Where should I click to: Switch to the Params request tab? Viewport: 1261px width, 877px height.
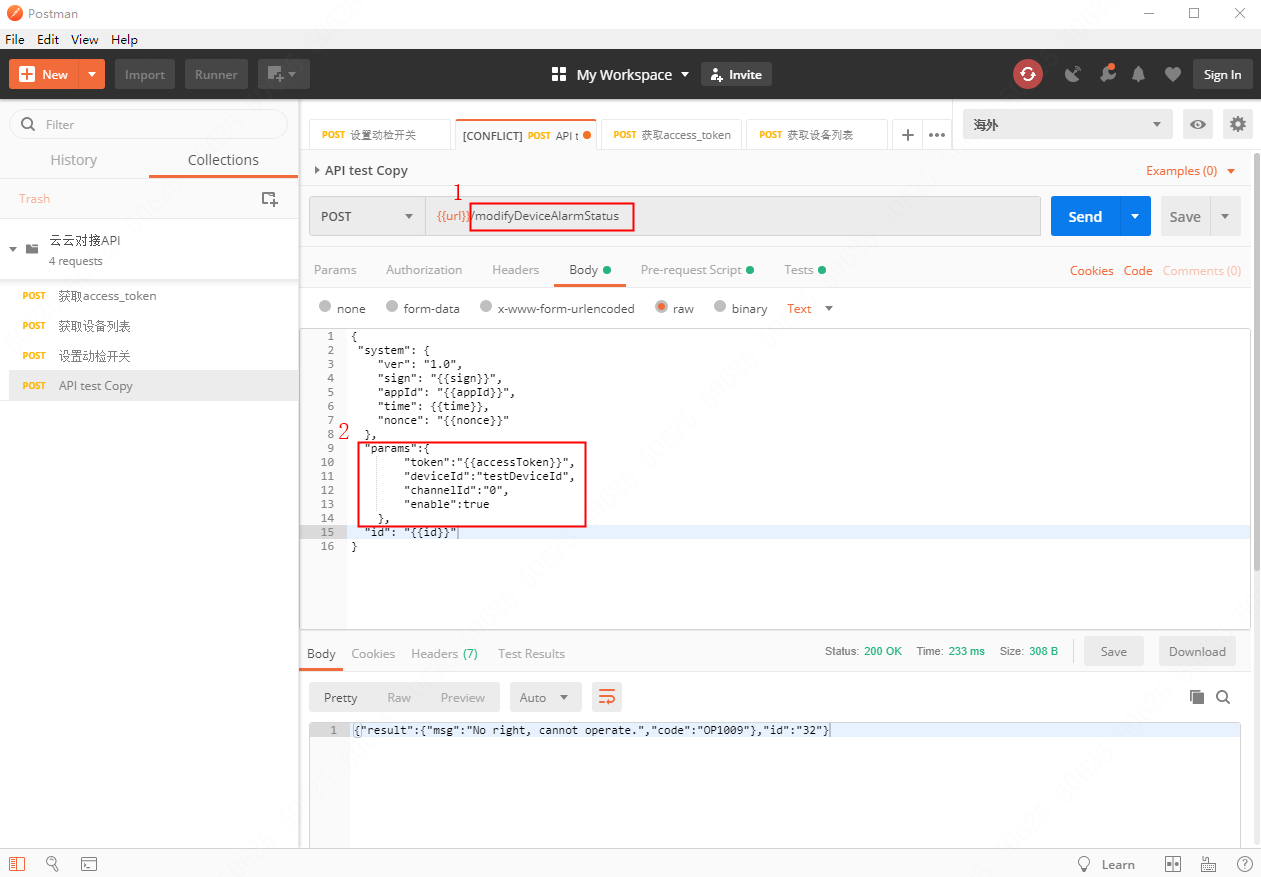(335, 270)
